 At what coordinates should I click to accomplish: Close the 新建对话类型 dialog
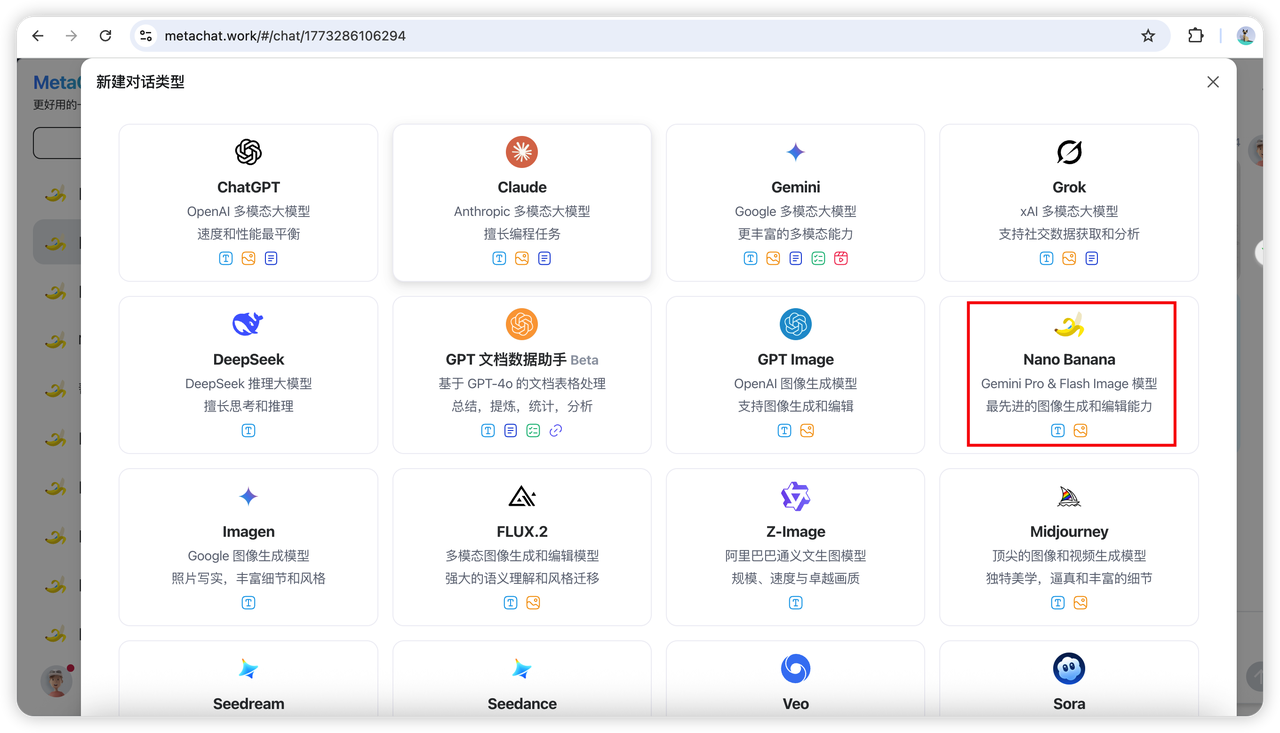click(1213, 82)
